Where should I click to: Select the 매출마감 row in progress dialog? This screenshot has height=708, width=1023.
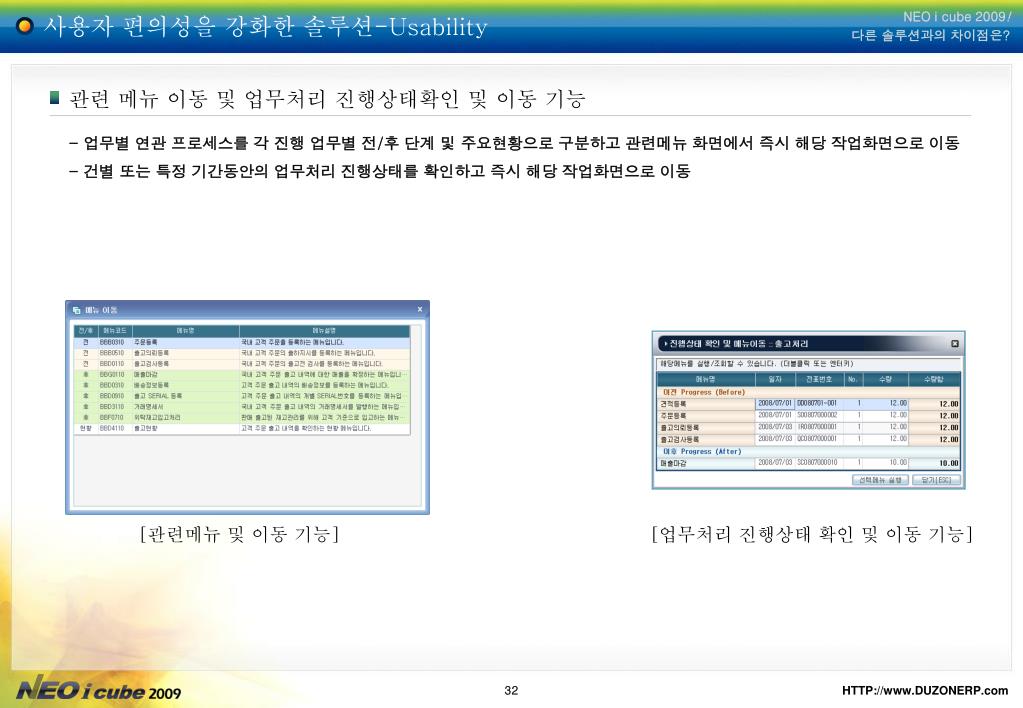tap(808, 463)
